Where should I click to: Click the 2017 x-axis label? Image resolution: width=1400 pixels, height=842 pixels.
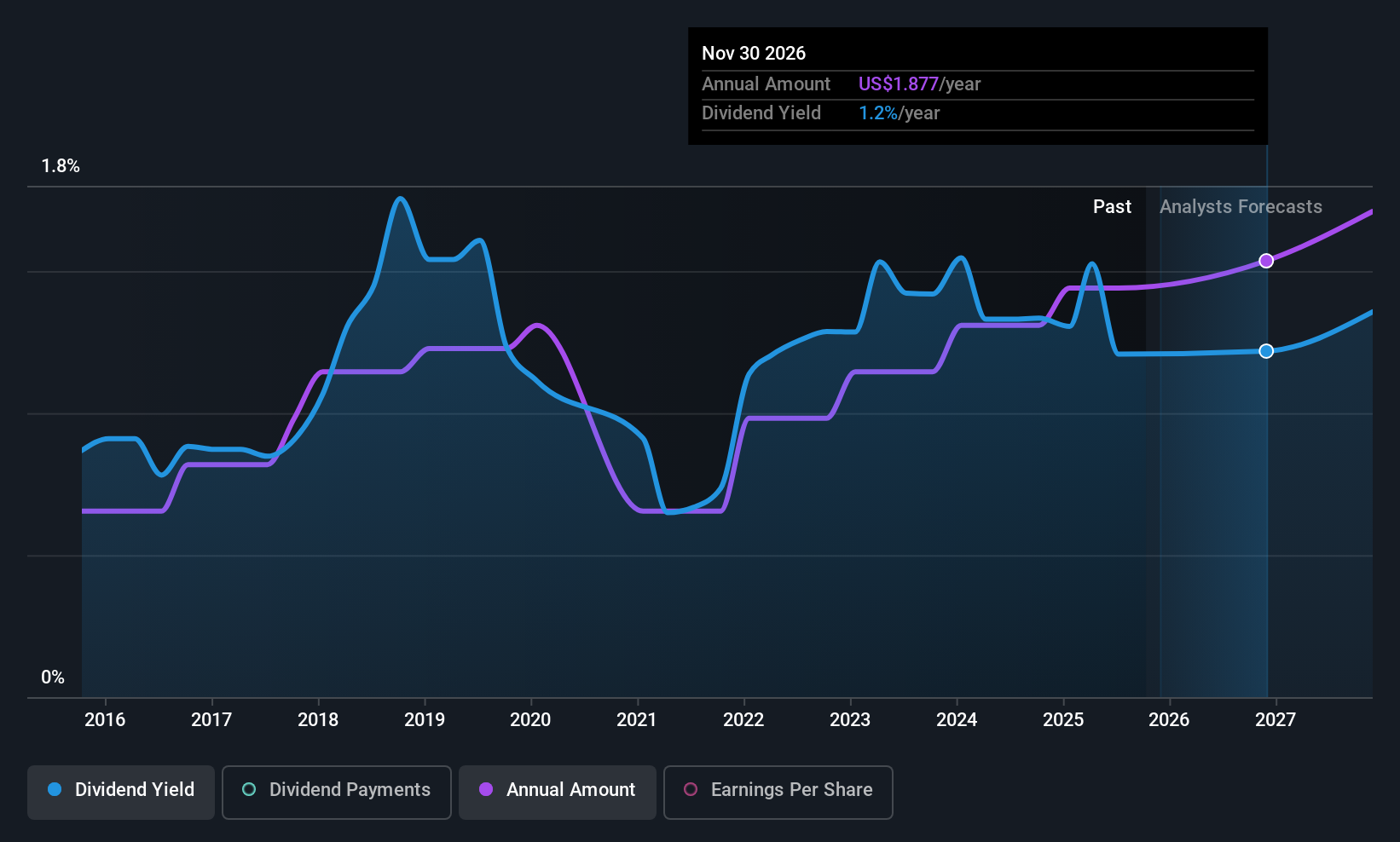pos(211,720)
